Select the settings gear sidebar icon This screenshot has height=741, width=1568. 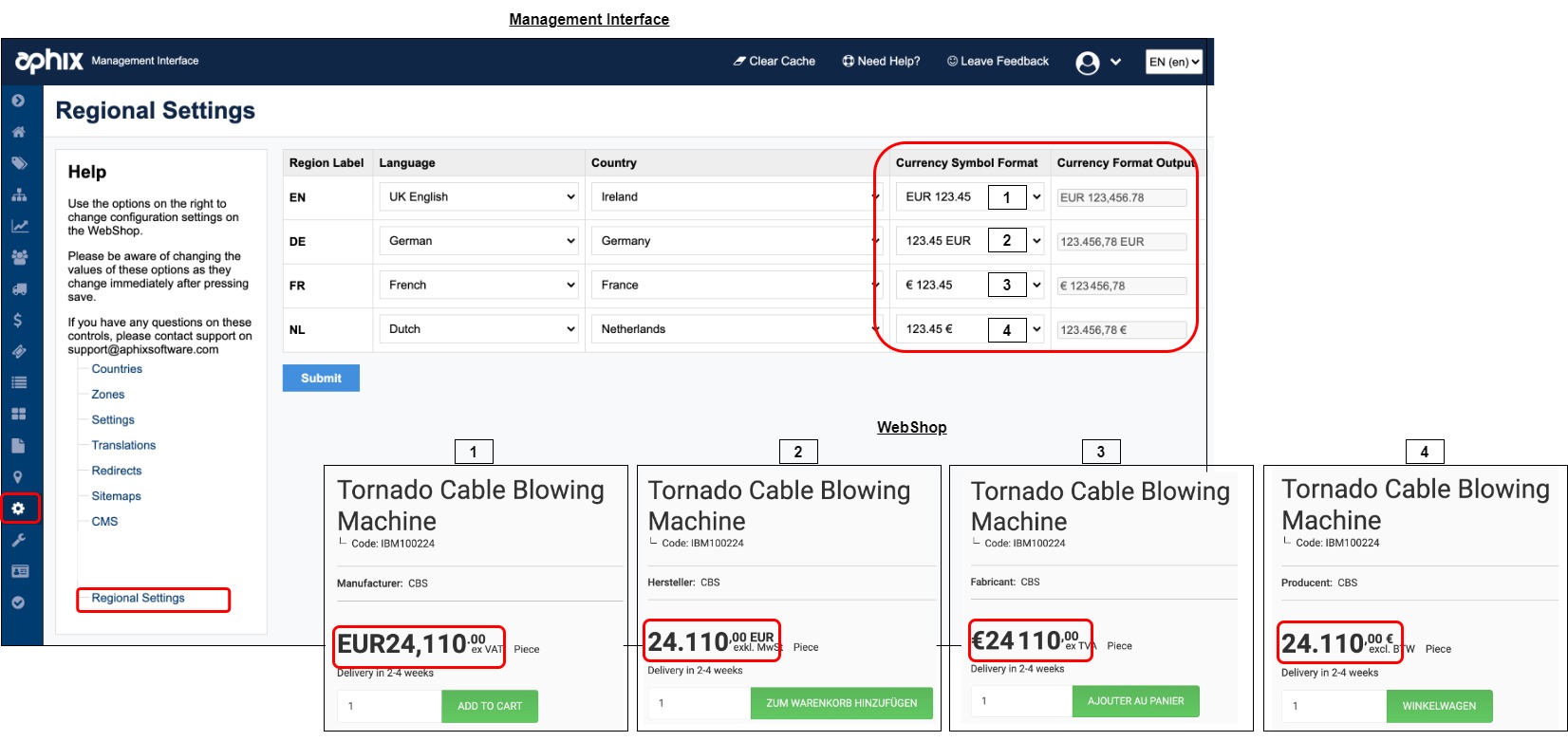pos(18,509)
